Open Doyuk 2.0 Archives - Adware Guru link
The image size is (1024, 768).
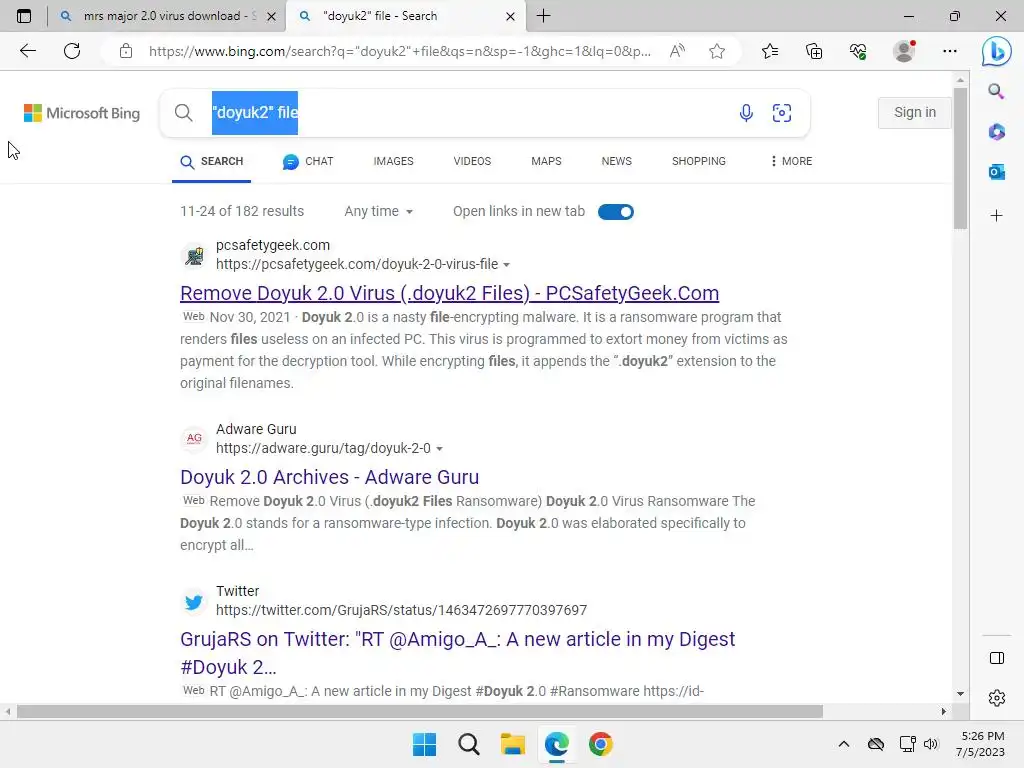pos(329,477)
